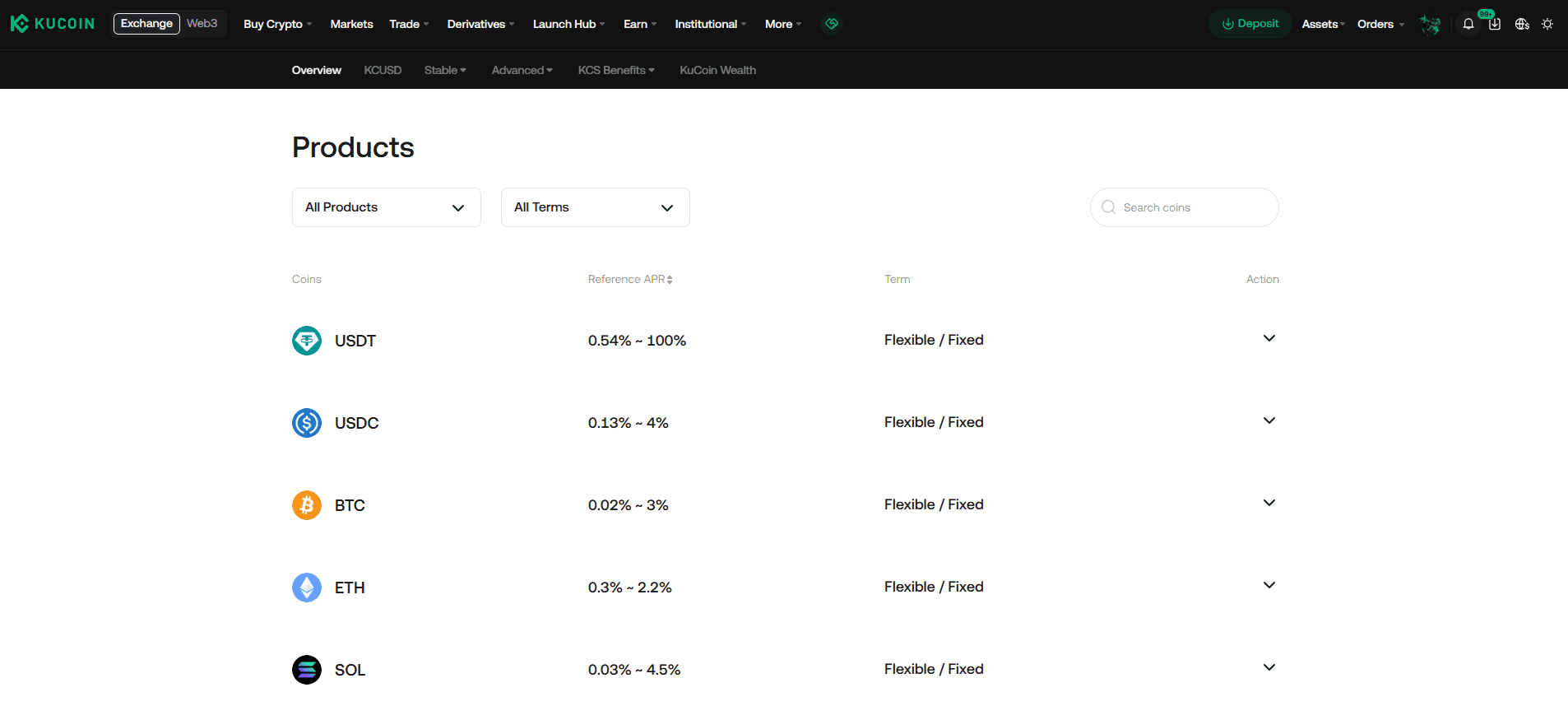Click the Deposit button
Image resolution: width=1568 pixels, height=706 pixels.
pyautogui.click(x=1250, y=24)
